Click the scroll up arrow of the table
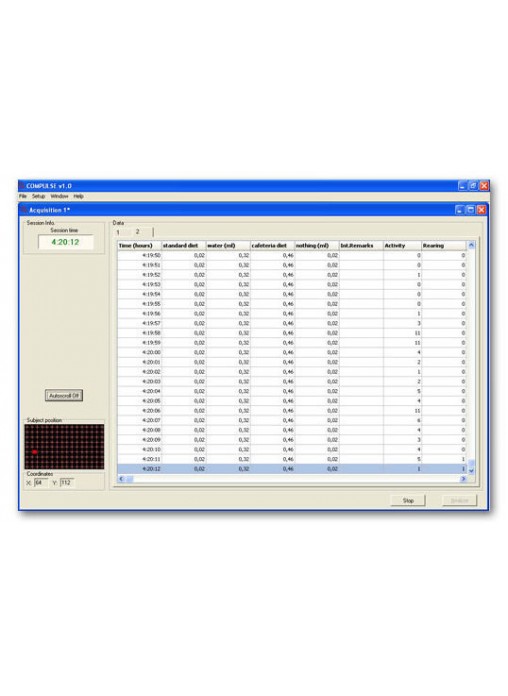Screen dimensions: 508x696 (x=471, y=245)
